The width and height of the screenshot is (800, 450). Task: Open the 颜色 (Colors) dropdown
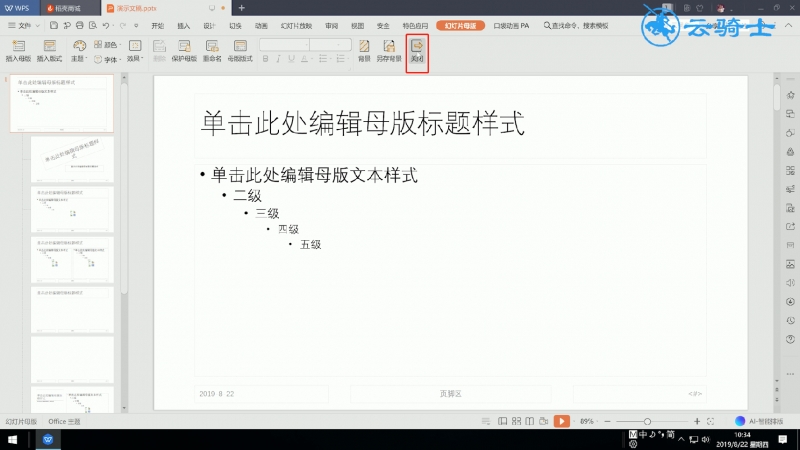coord(108,45)
